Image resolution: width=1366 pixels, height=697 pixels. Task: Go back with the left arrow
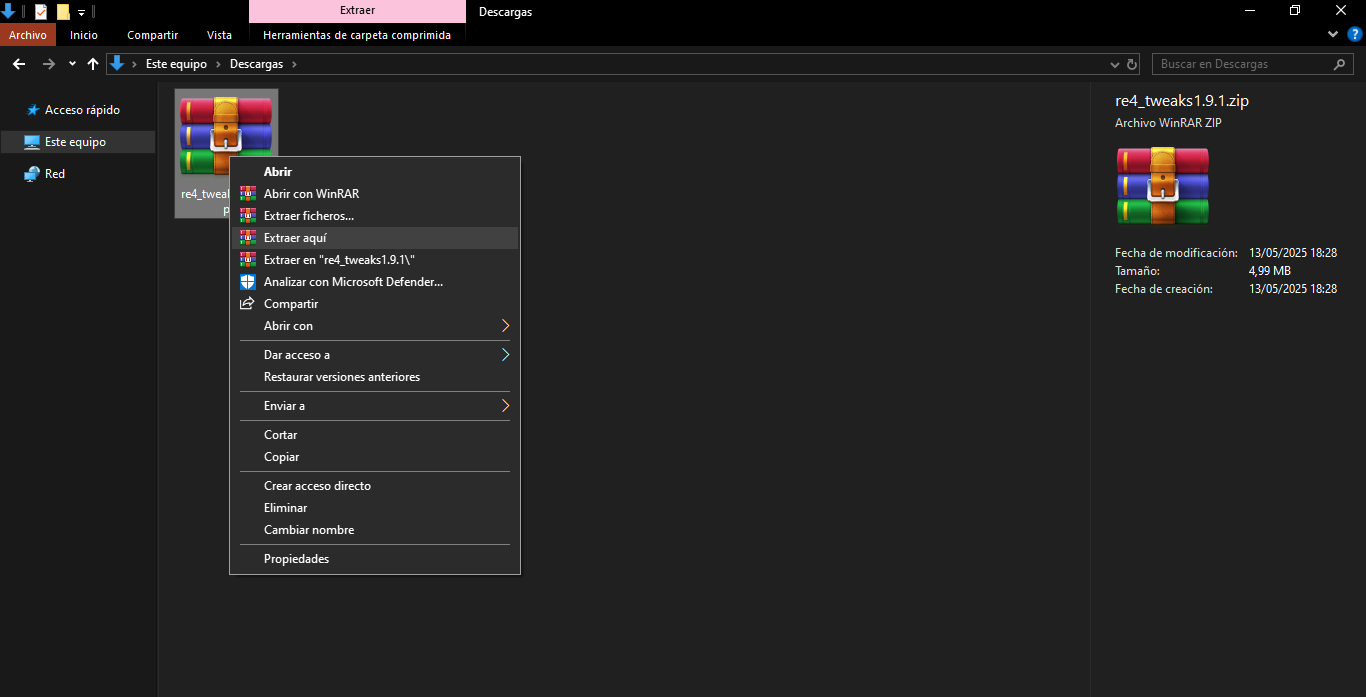tap(18, 64)
